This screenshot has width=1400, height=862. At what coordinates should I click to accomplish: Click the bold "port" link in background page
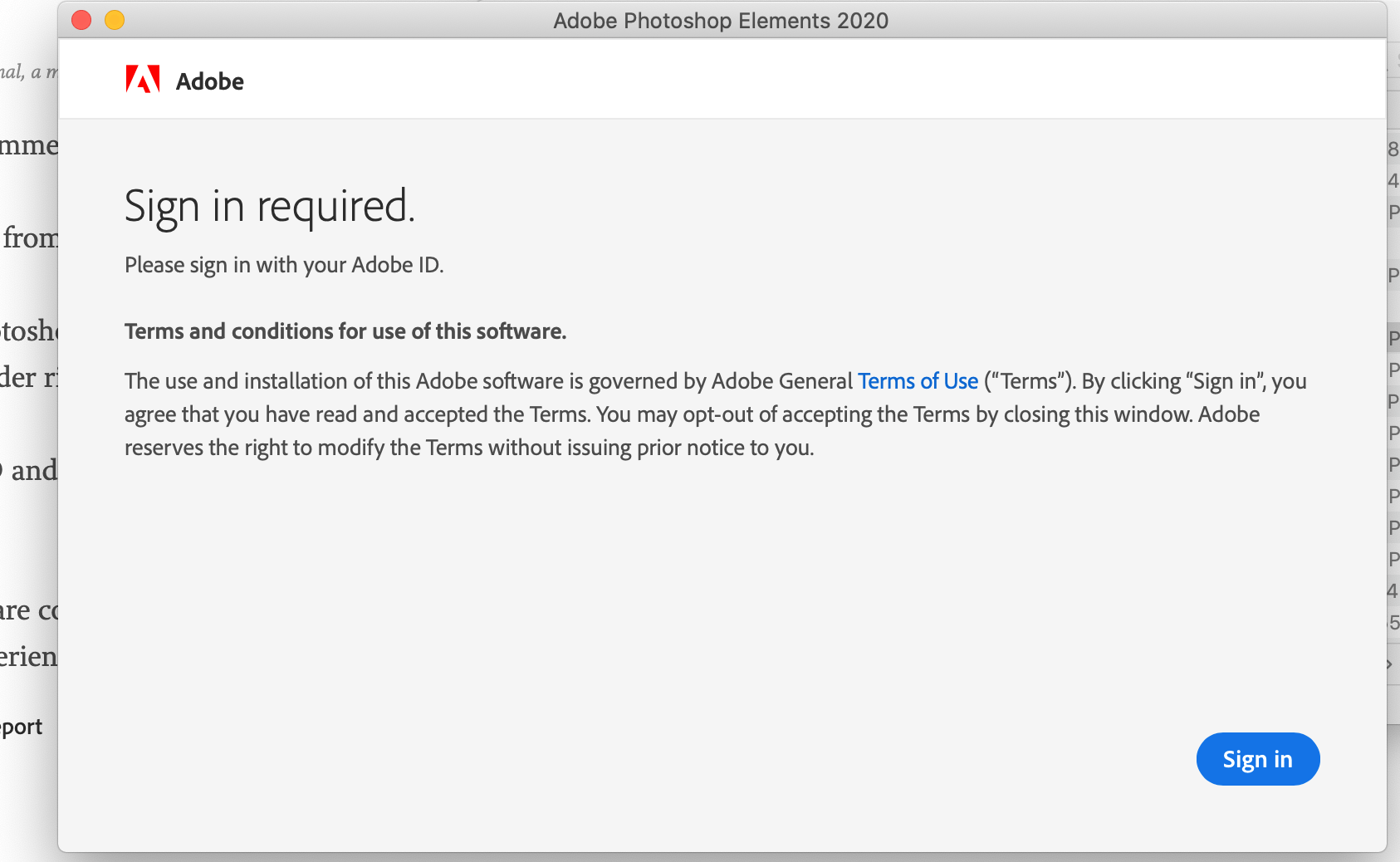tap(22, 727)
